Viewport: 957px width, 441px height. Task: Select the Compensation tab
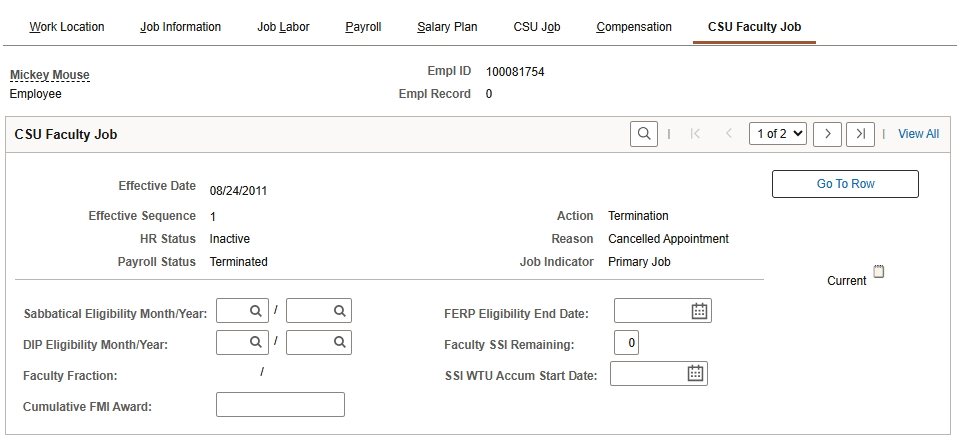tap(634, 27)
